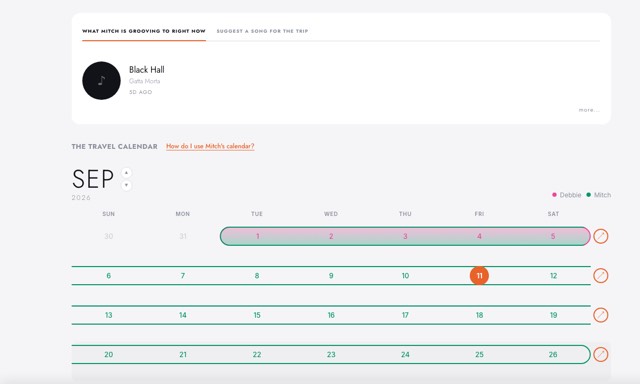Screen dimensions: 640x384
Task: Open the Black Hall song title
Action: tap(147, 70)
